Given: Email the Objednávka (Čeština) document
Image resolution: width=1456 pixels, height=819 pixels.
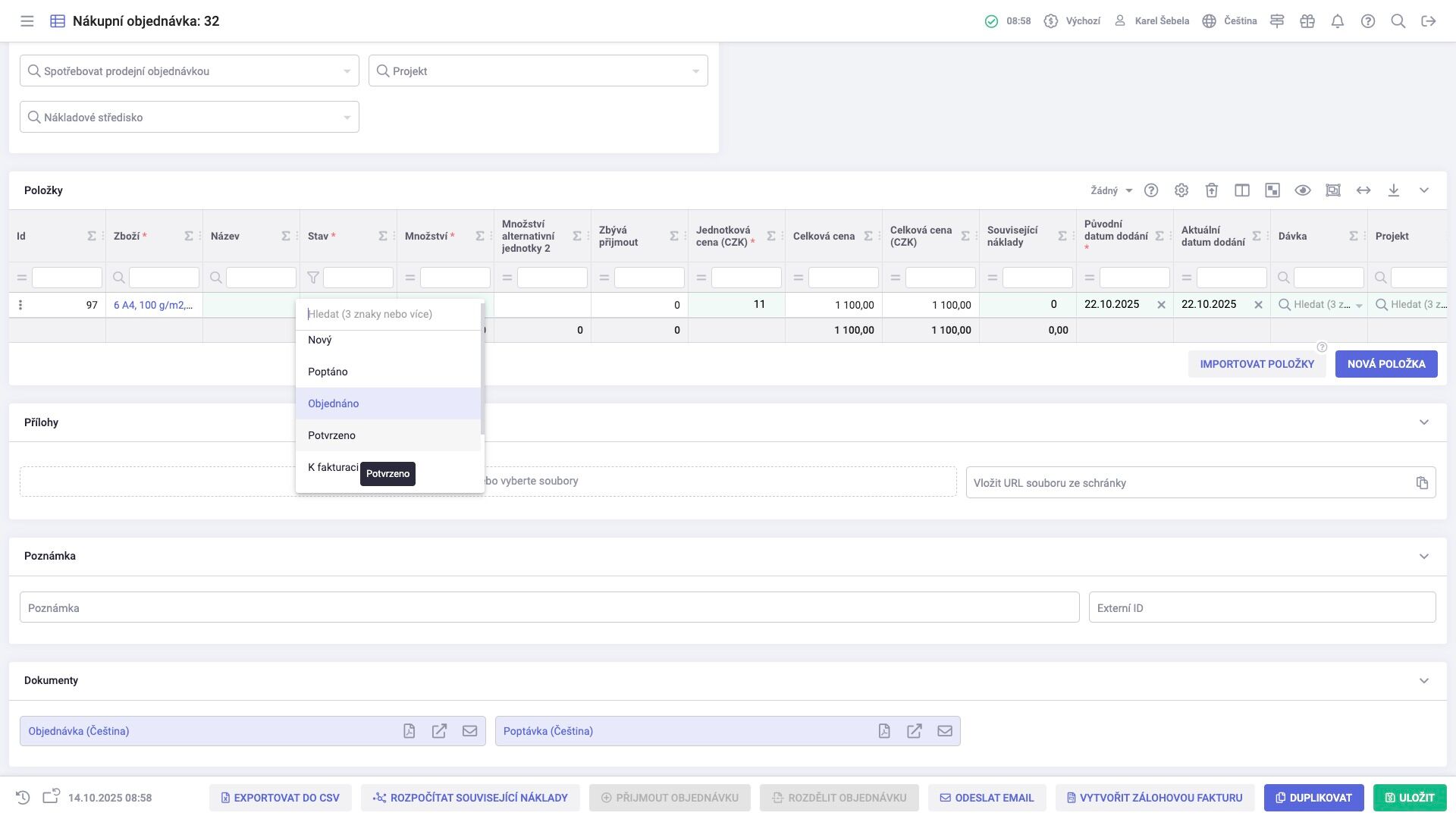Looking at the screenshot, I should point(469,731).
